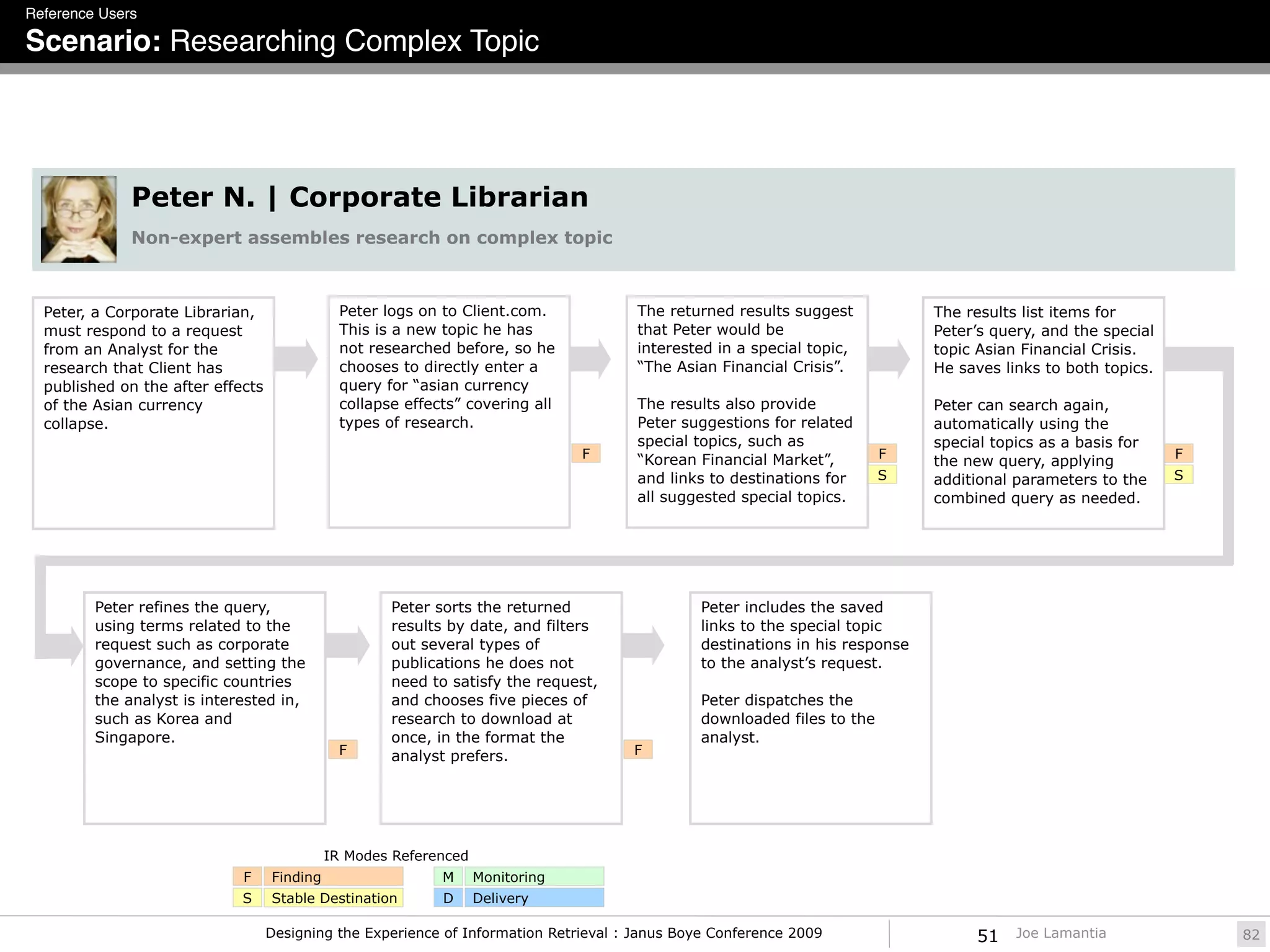Click the author name Joe Lamantia

click(1060, 933)
